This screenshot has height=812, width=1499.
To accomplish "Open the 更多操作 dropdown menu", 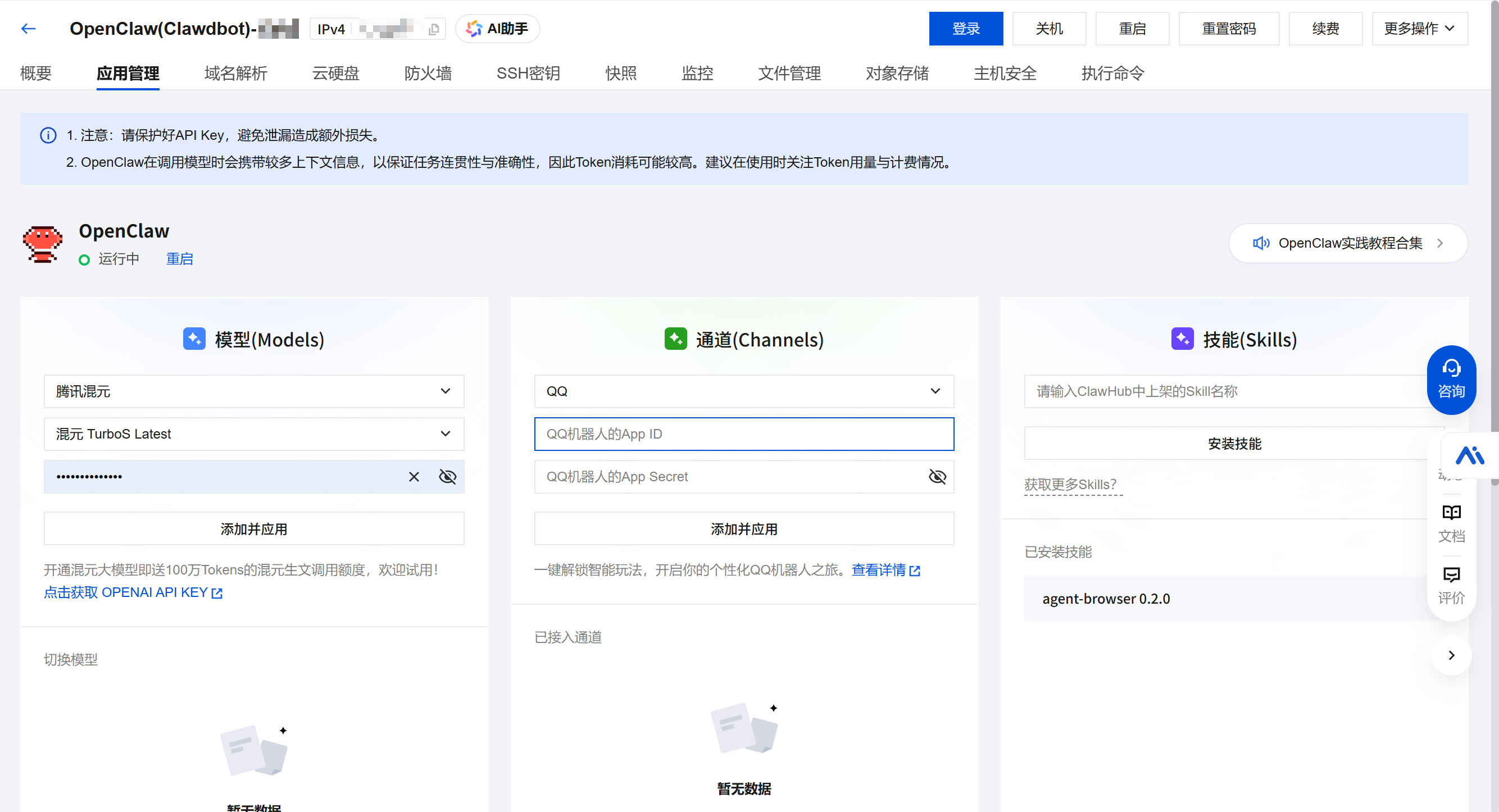I will pos(1419,29).
